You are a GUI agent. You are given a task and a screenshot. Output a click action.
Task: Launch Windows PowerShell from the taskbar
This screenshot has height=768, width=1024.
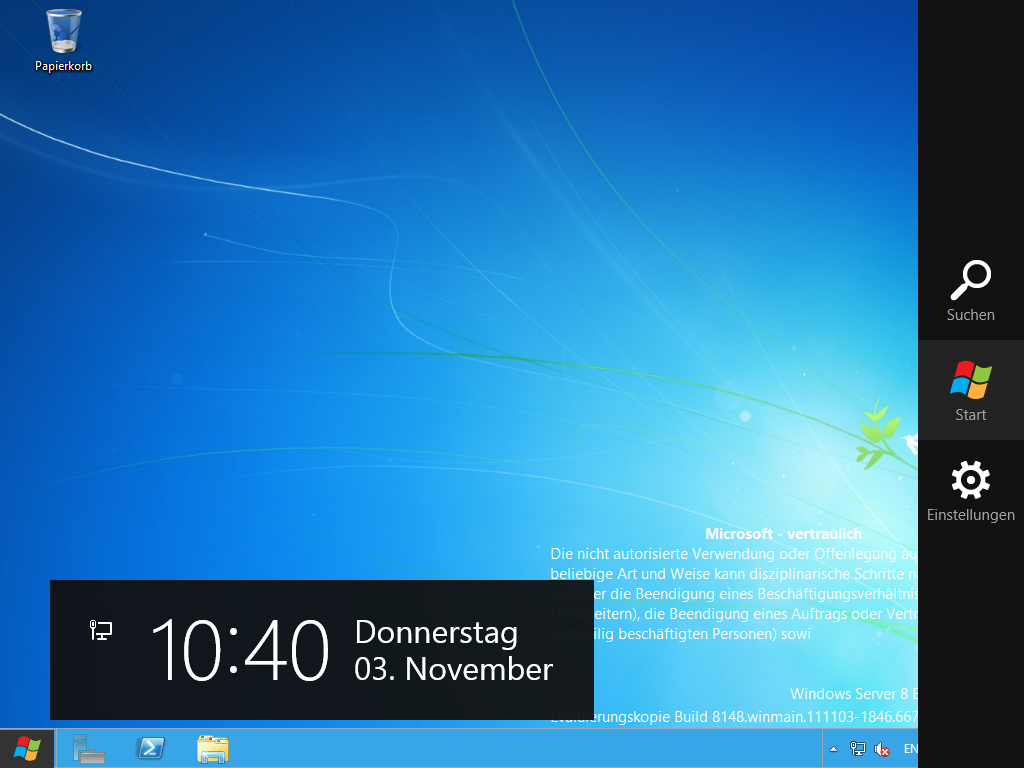point(151,749)
